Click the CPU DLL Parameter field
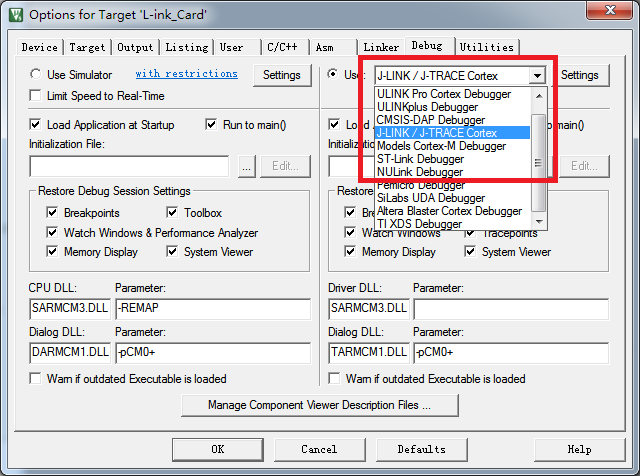640x476 pixels. pyautogui.click(x=212, y=308)
